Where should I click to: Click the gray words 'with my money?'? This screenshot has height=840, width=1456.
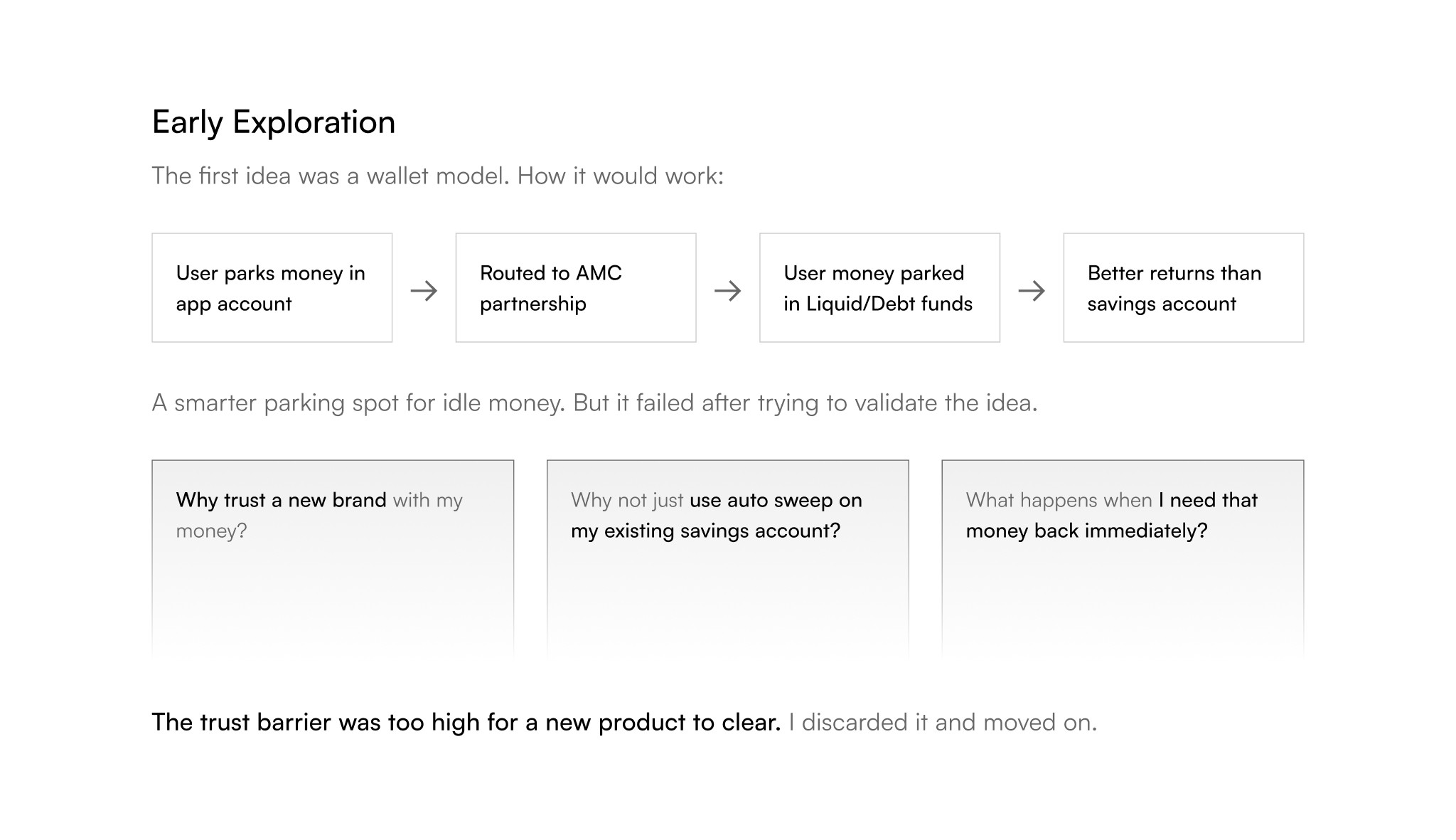(427, 500)
